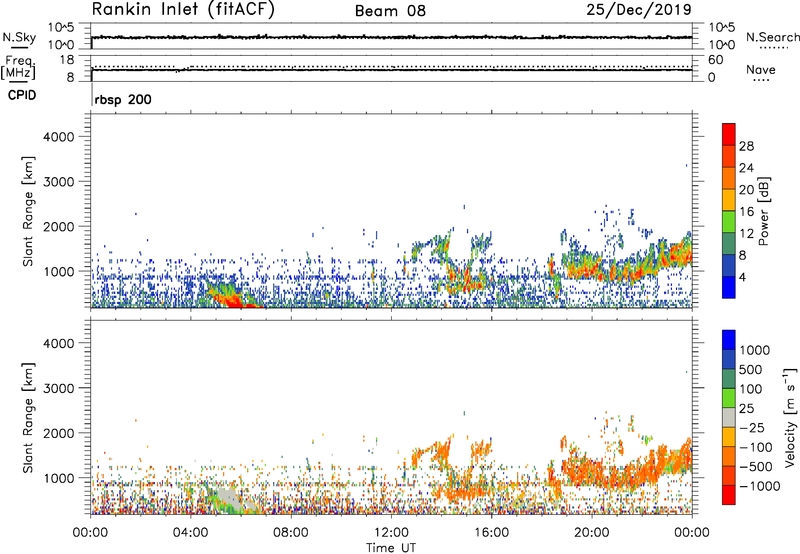Click the power color bar blue bottom segment
This screenshot has height=554, width=800.
tap(729, 287)
